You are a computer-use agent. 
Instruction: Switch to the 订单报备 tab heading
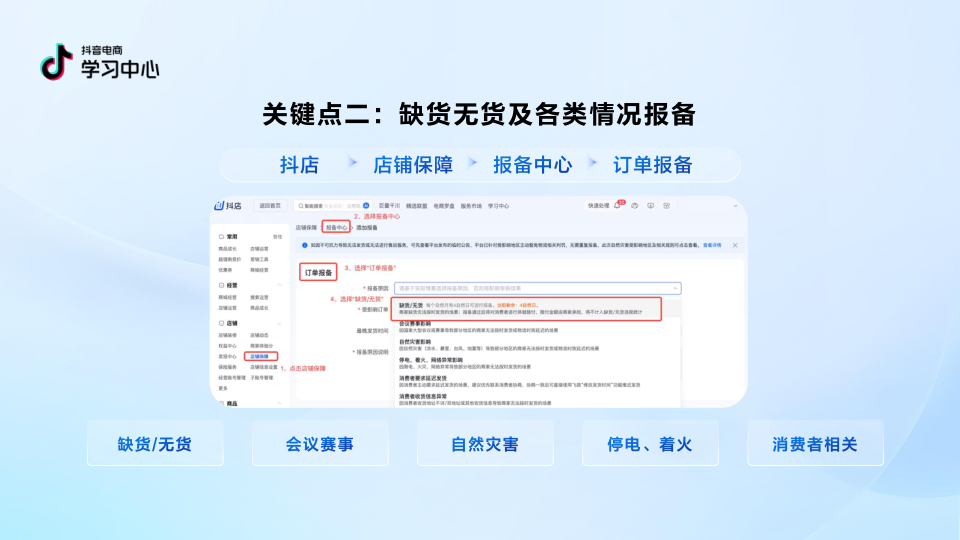[318, 272]
